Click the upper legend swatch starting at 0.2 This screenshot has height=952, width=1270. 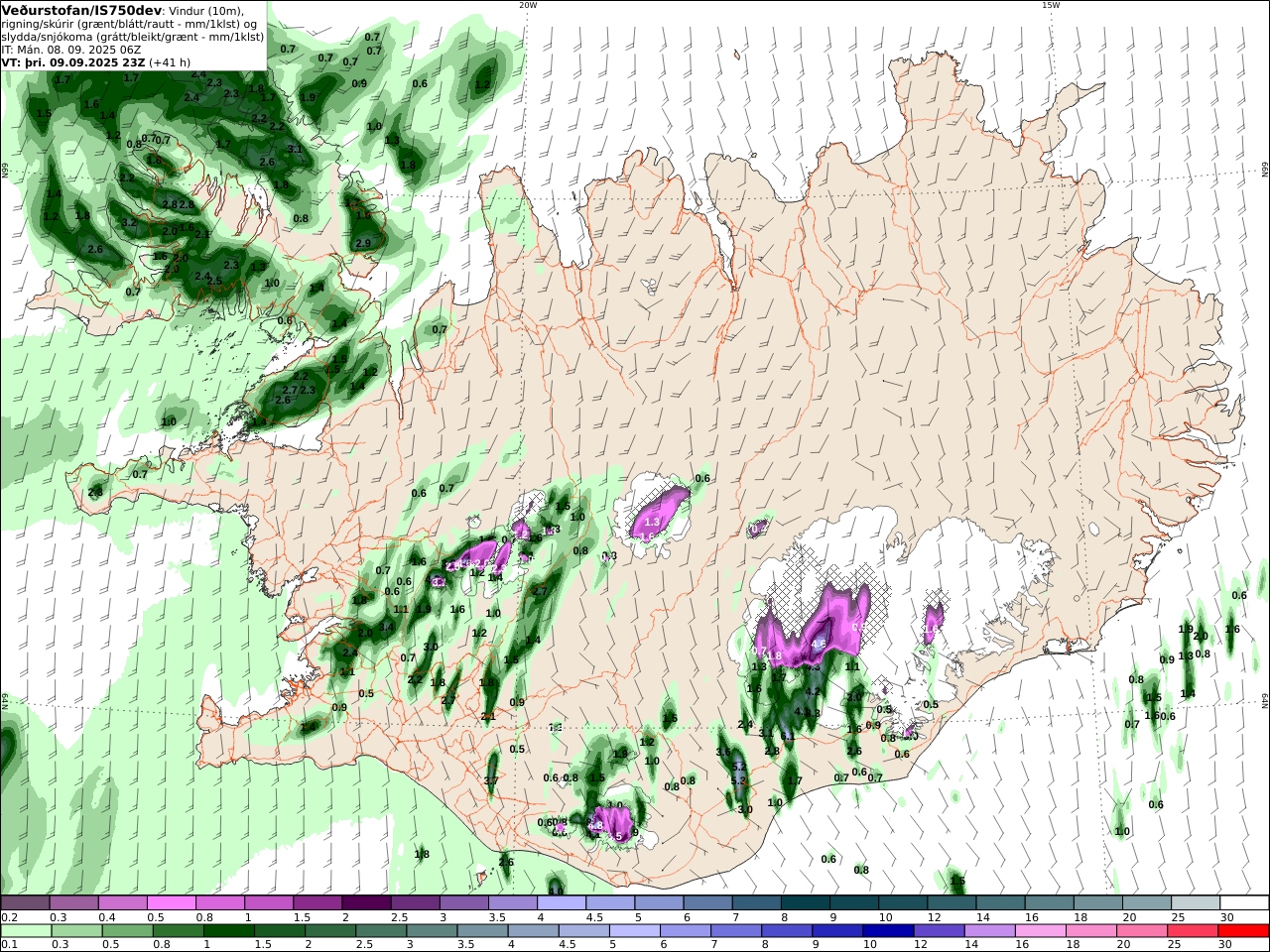pyautogui.click(x=26, y=903)
